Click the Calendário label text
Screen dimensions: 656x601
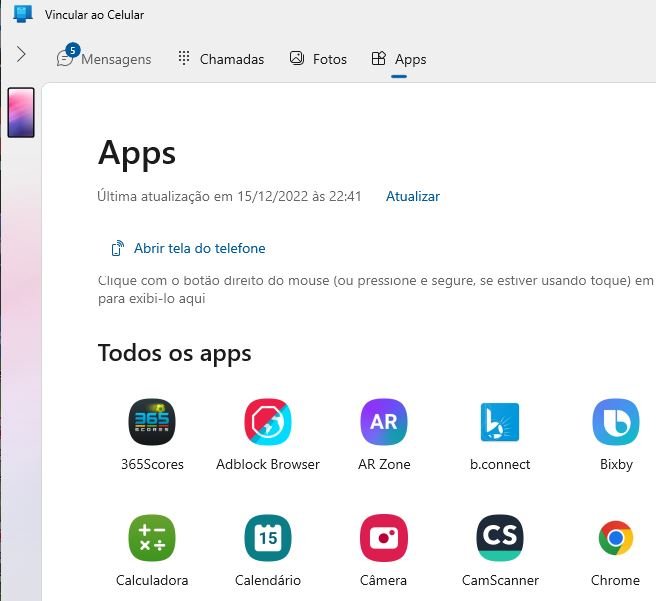pos(268,580)
